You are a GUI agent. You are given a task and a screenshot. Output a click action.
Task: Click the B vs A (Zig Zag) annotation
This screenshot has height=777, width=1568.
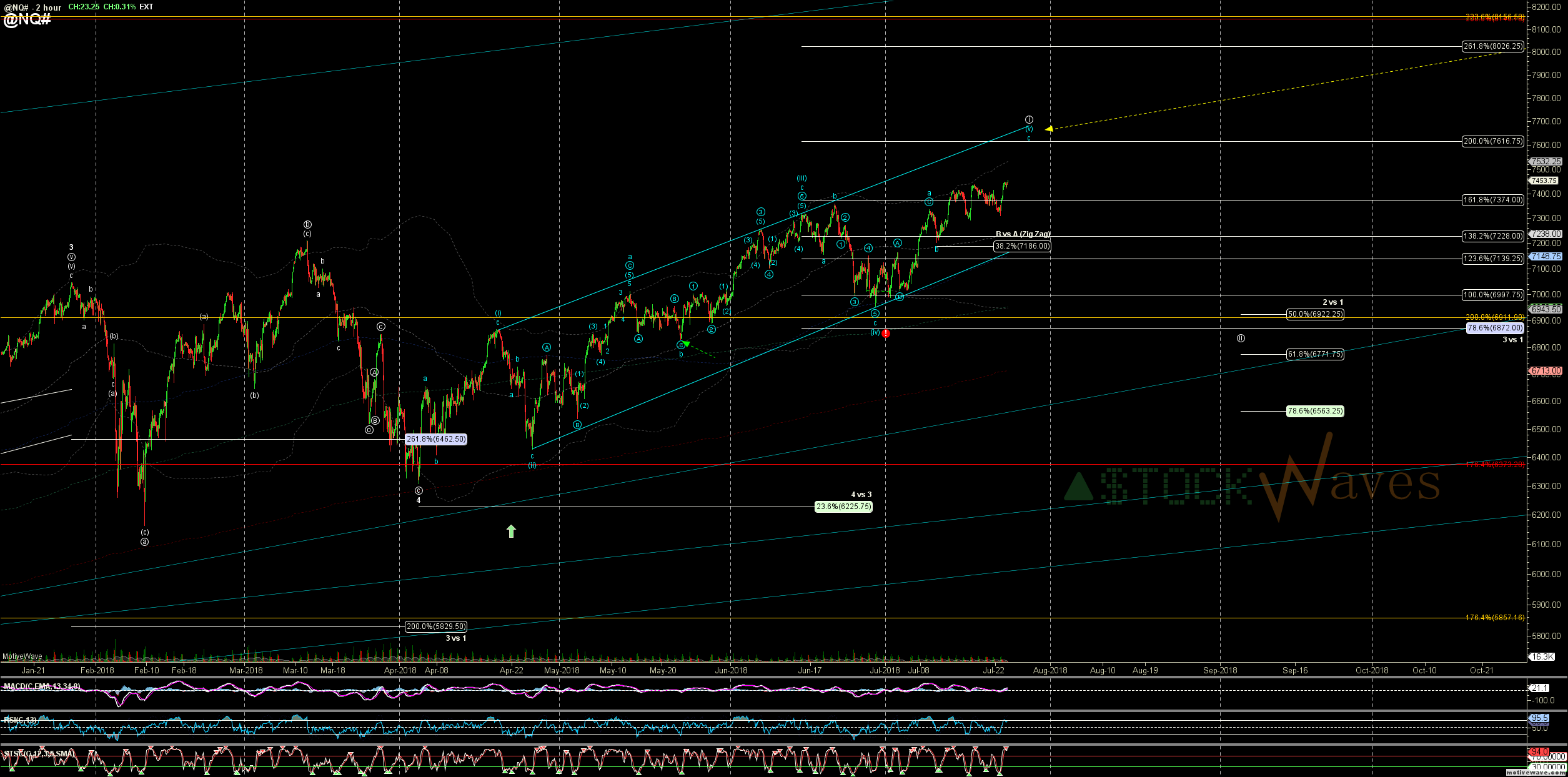pyautogui.click(x=1023, y=234)
